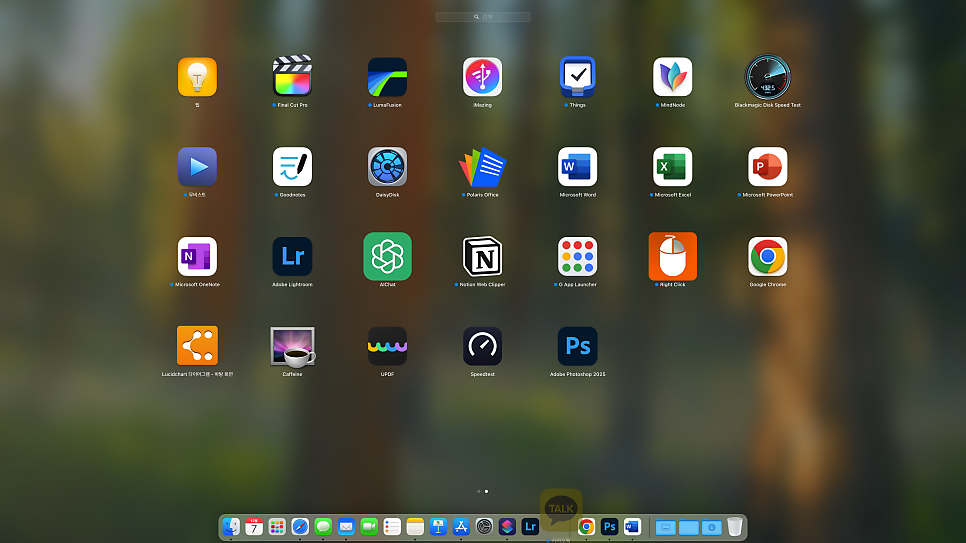The image size is (966, 543).
Task: Open the Trash in the Dock
Action: [734, 526]
